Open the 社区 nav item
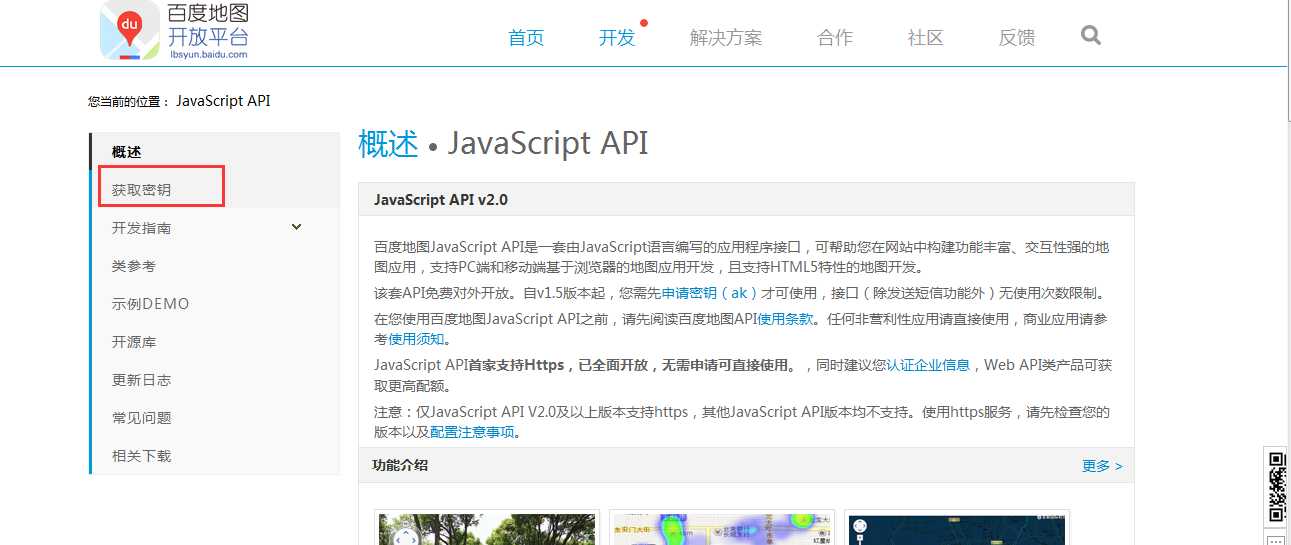Viewport: 1291px width, 545px height. coord(926,38)
